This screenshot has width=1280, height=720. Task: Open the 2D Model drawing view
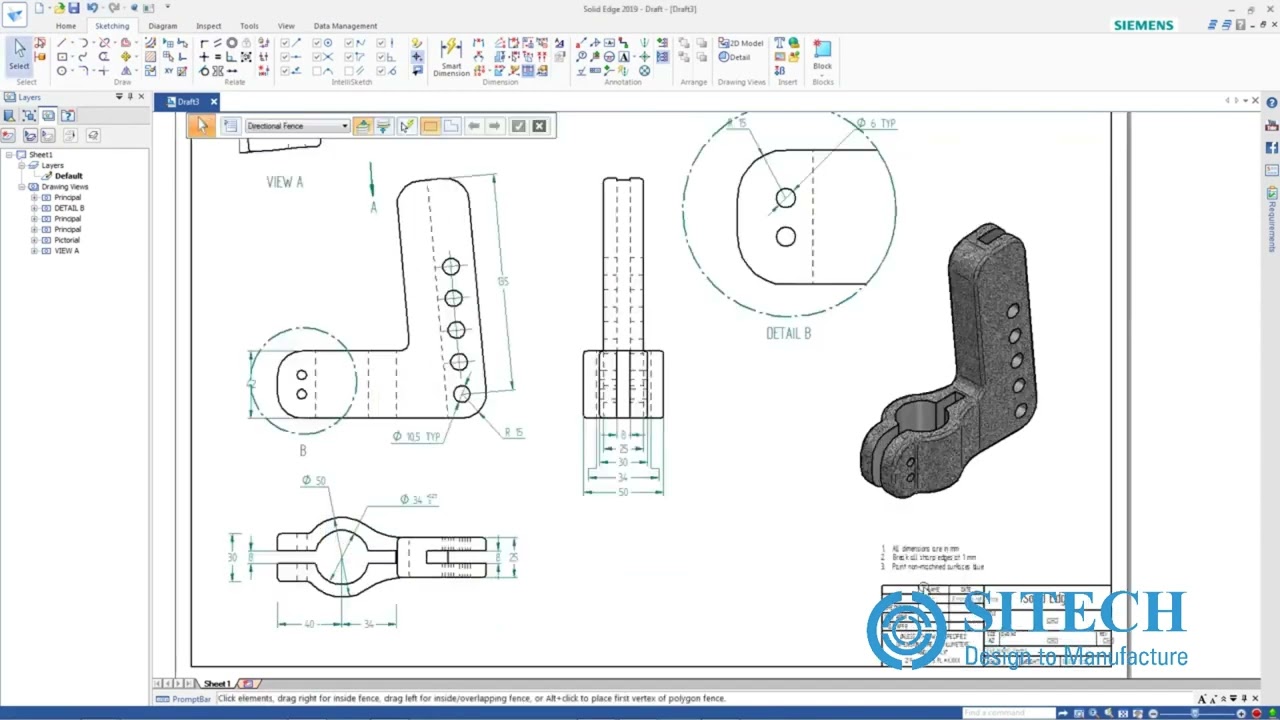coord(741,43)
